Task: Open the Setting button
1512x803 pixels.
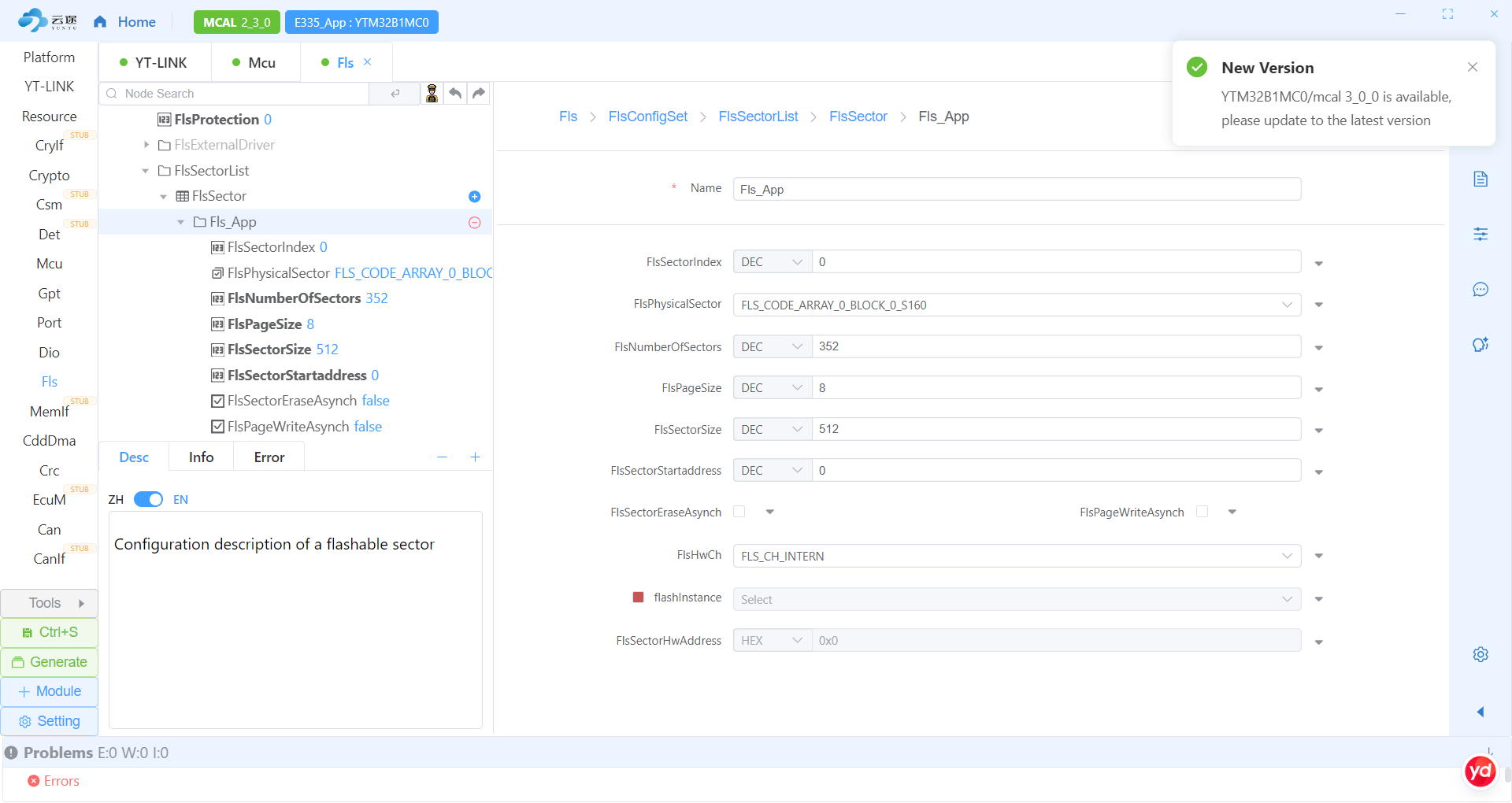Action: (x=50, y=721)
